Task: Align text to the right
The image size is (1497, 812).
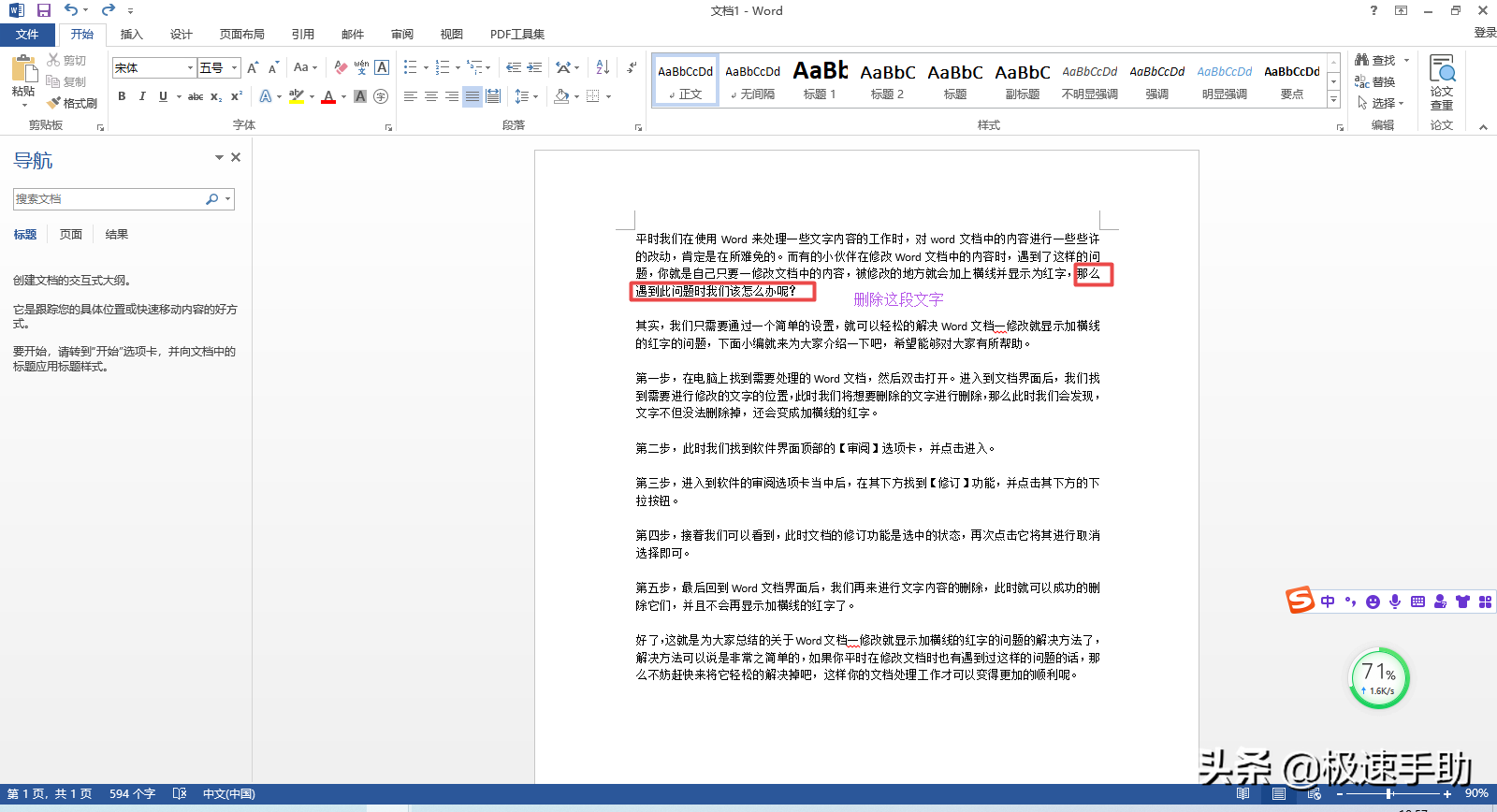Action: [x=452, y=96]
